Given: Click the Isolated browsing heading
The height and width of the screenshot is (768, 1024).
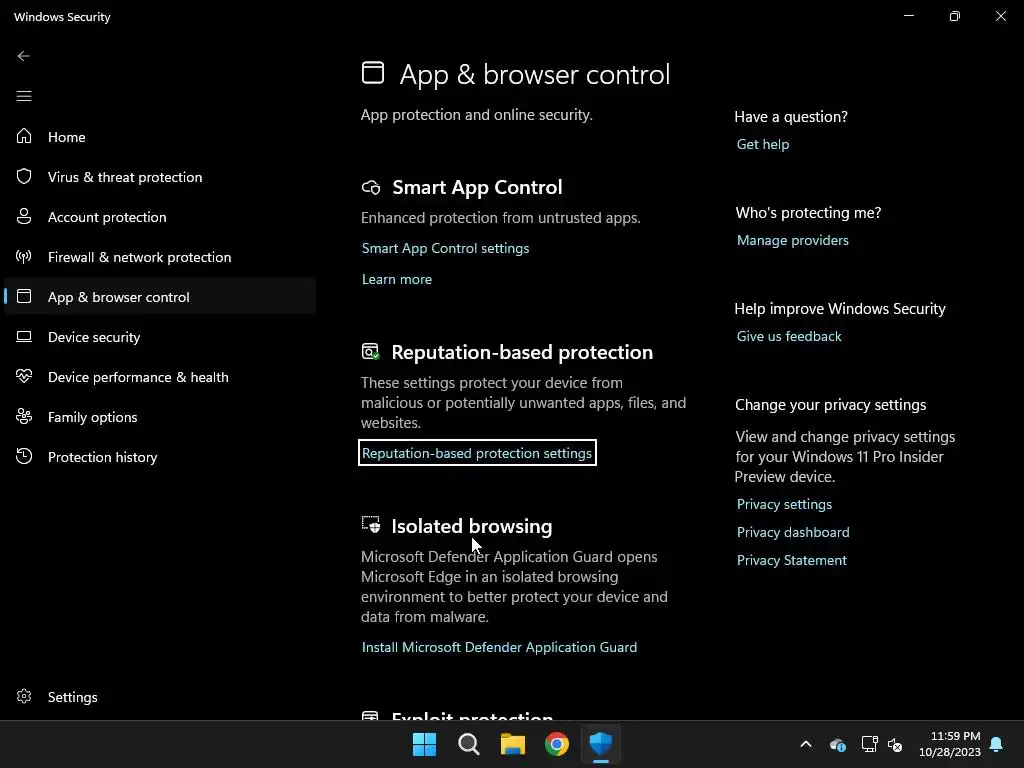Looking at the screenshot, I should 472,526.
